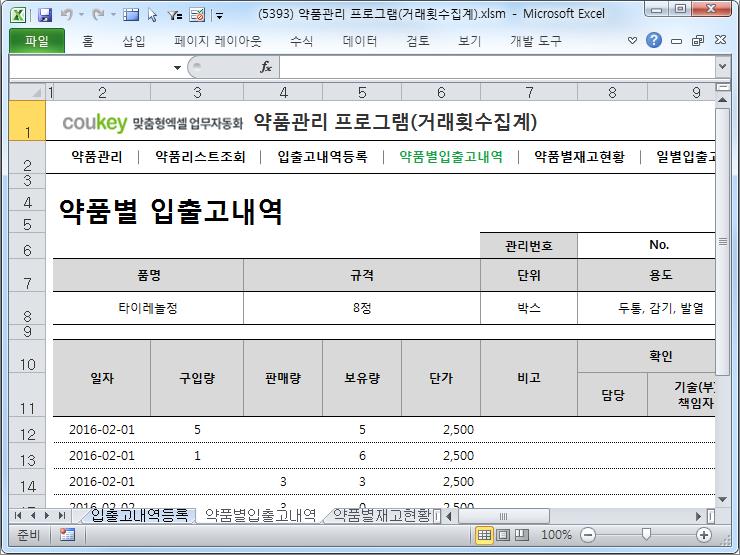
Task: Click the workbook restore window icon in the ribbon
Action: (x=698, y=41)
